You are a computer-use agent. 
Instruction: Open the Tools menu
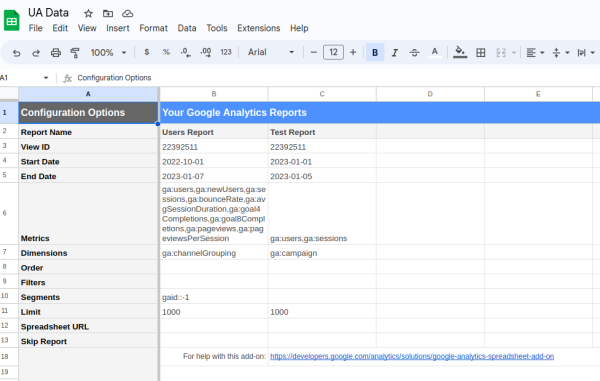coord(217,28)
